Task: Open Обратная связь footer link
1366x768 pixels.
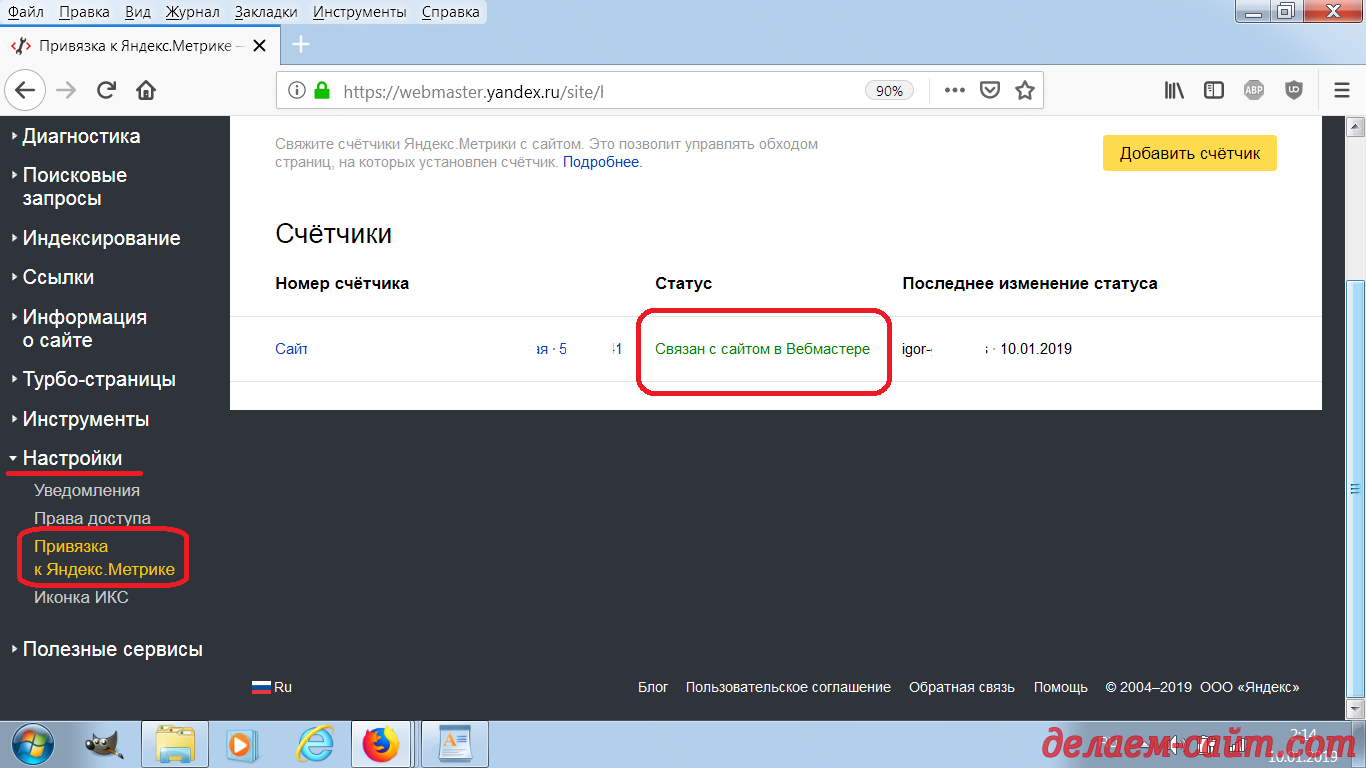Action: [962, 687]
